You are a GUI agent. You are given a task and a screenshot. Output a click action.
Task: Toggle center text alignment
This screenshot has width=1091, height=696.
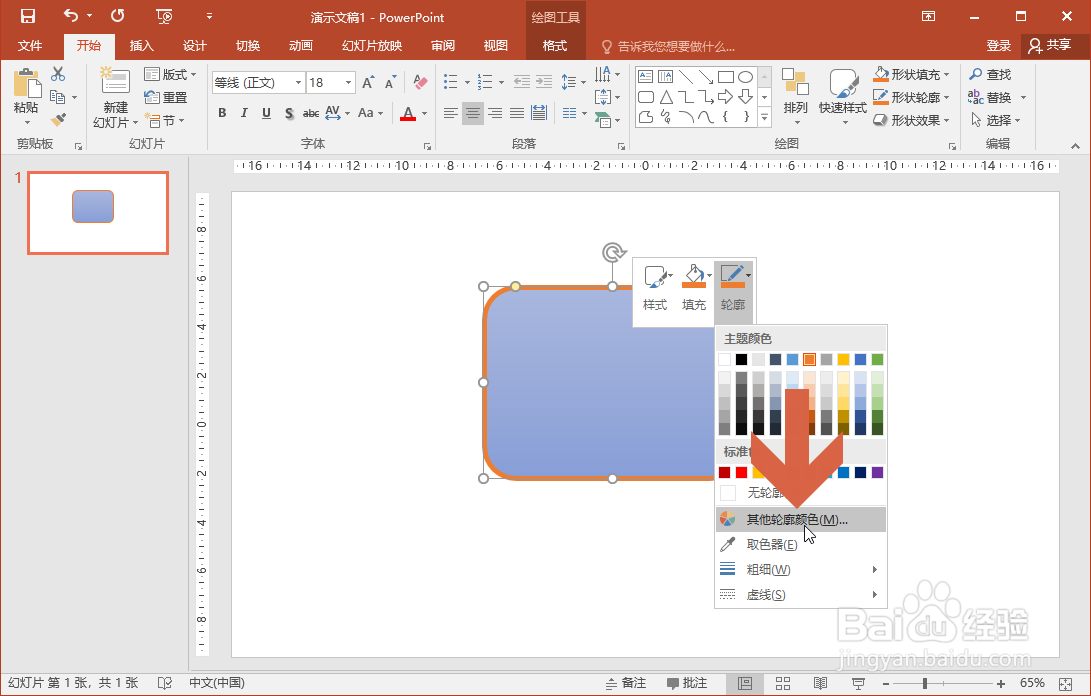click(x=473, y=113)
